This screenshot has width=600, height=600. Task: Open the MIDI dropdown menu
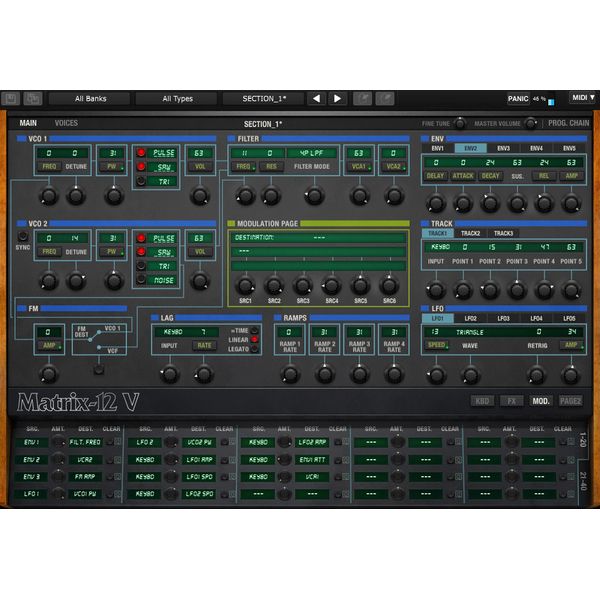[x=583, y=98]
